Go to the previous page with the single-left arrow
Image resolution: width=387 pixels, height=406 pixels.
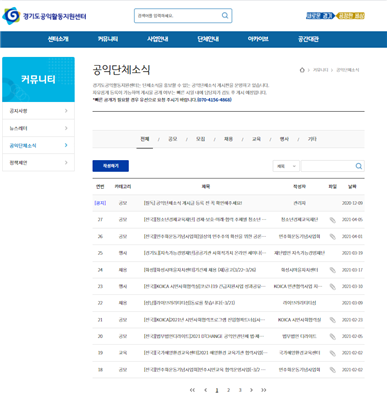point(205,390)
